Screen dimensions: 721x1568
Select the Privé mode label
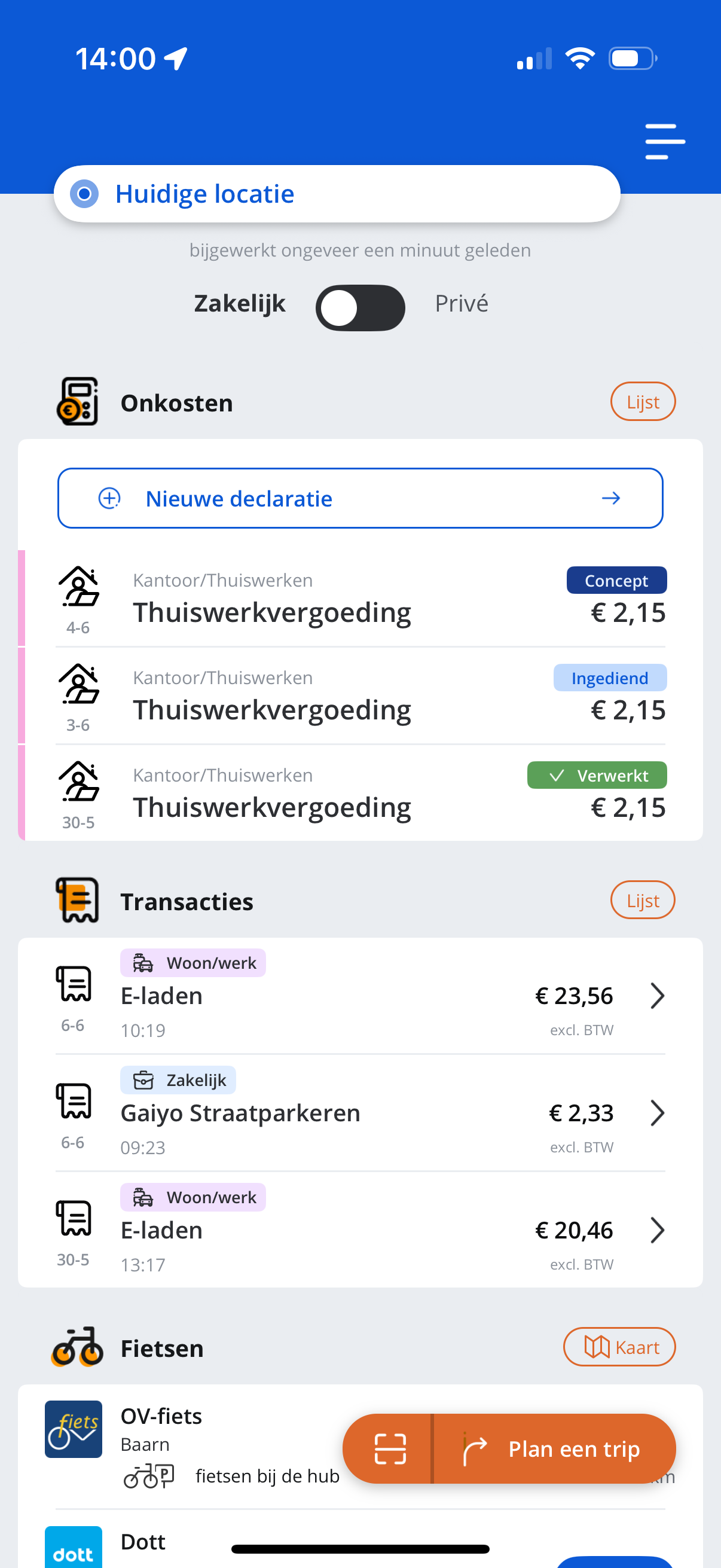(x=461, y=303)
